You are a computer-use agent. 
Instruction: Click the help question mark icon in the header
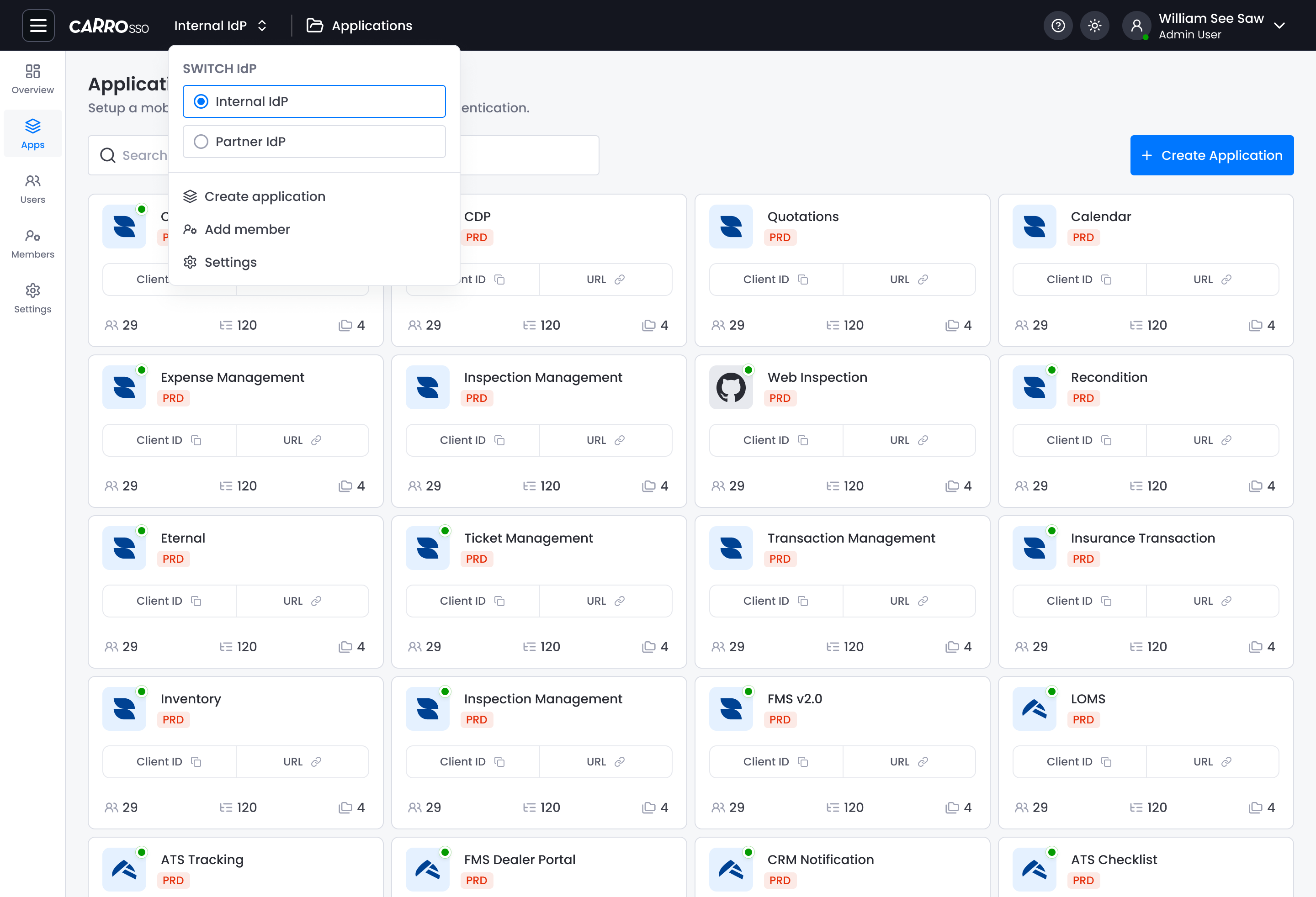1058,25
